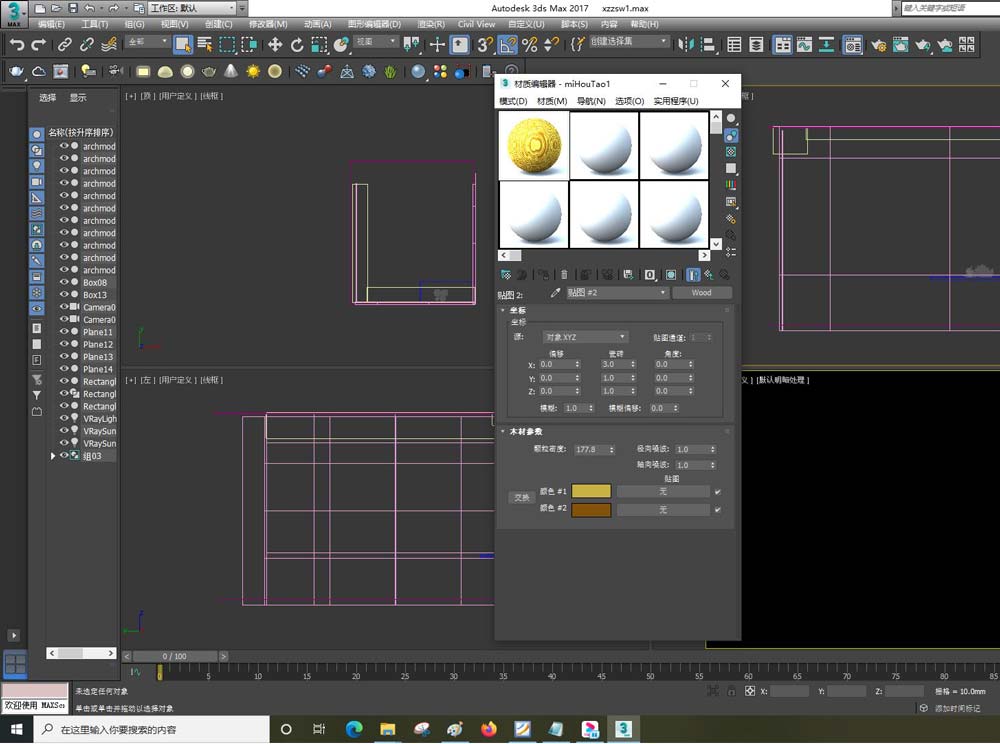The height and width of the screenshot is (744, 1000).
Task: Open 材质(M) menu in material editor
Action: 552,101
